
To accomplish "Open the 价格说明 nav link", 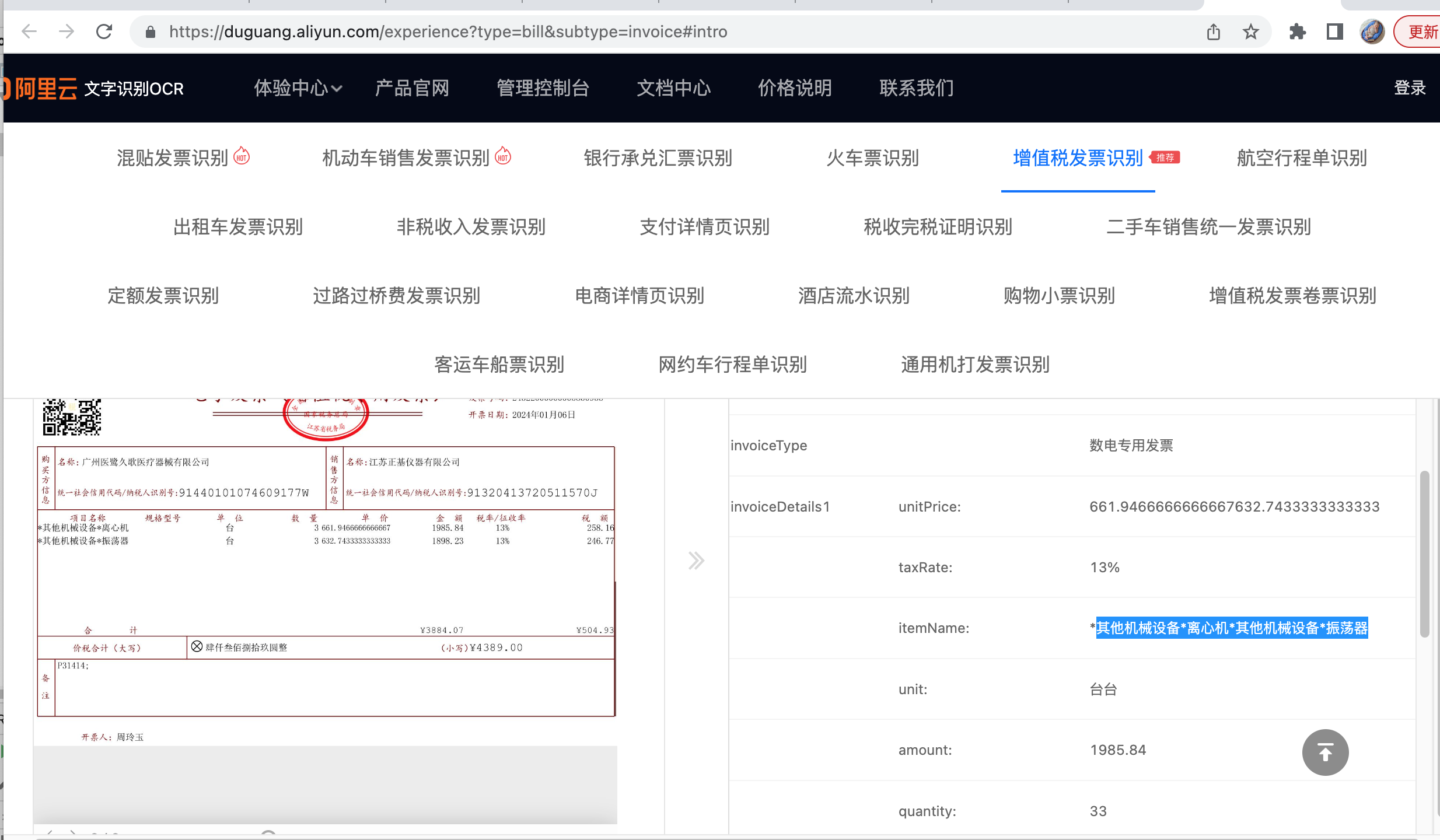I will point(795,88).
